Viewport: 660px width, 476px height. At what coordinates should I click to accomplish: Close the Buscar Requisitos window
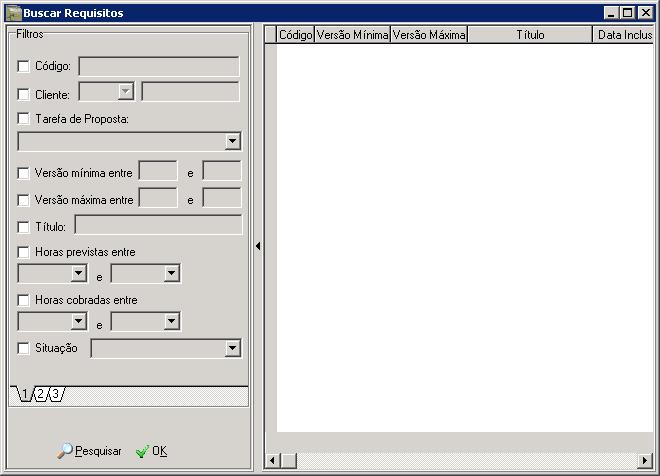(646, 13)
